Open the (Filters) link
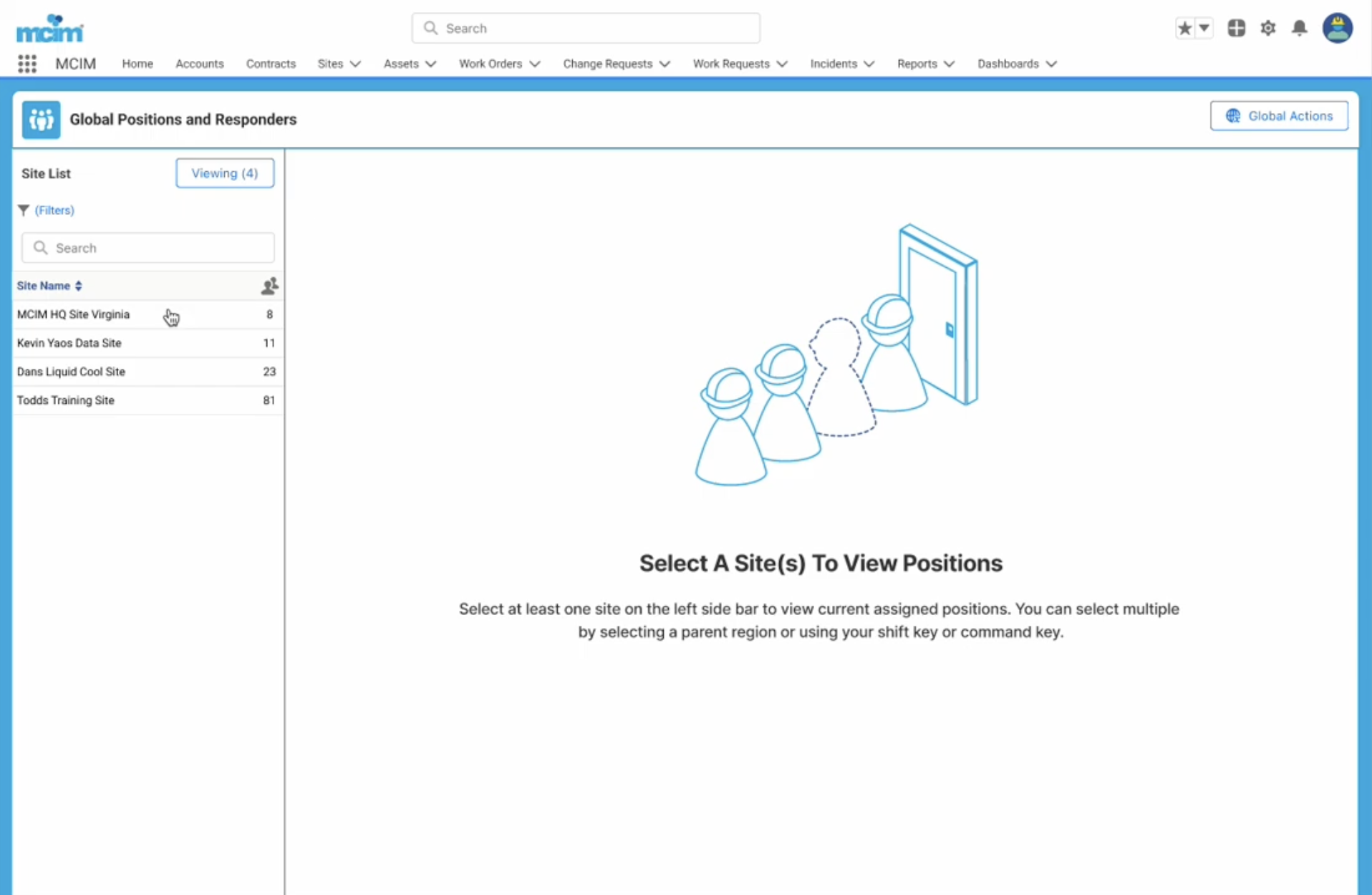The width and height of the screenshot is (1372, 895). [54, 210]
